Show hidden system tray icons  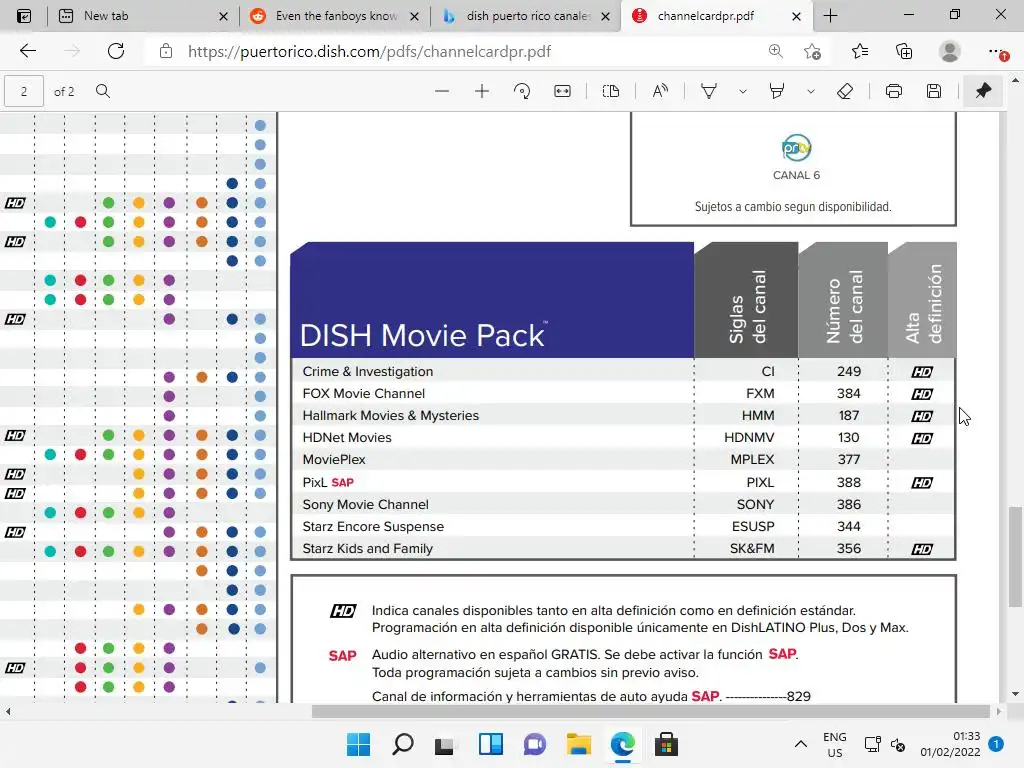tap(800, 744)
